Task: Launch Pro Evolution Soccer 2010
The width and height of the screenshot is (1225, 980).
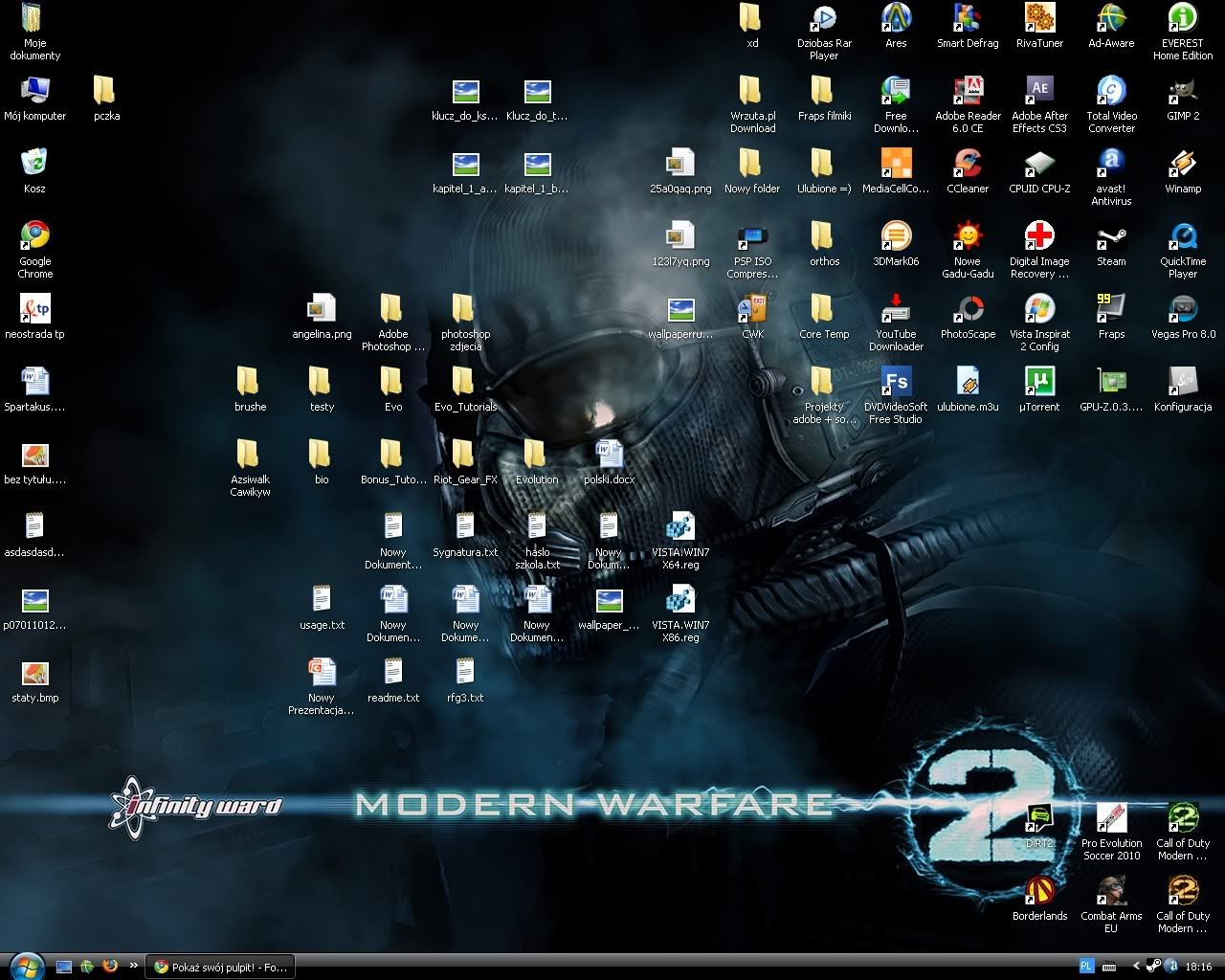Action: point(1111,831)
